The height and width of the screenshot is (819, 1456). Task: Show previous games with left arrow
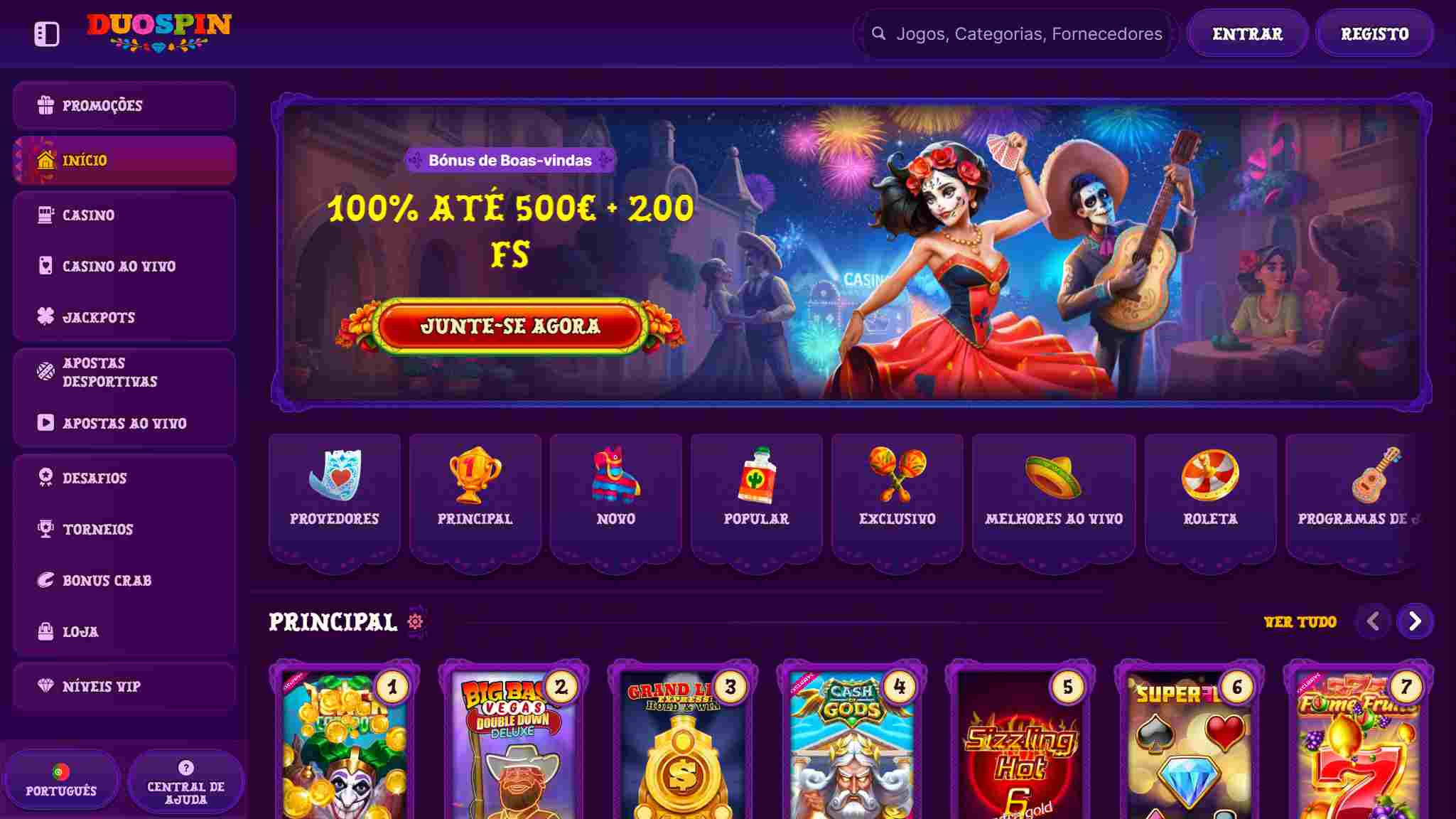(1373, 621)
